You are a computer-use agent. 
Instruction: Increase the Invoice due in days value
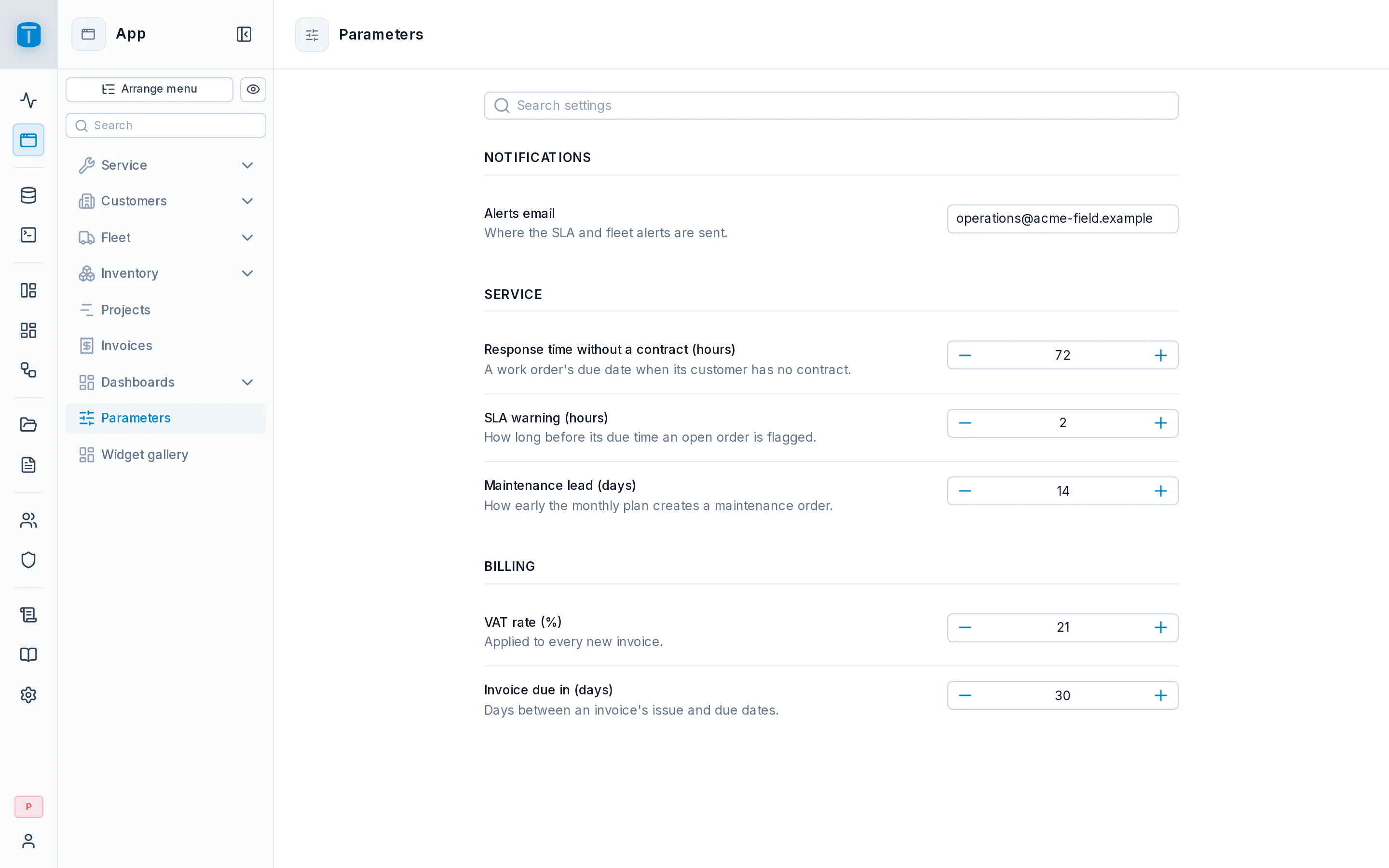coord(1160,695)
